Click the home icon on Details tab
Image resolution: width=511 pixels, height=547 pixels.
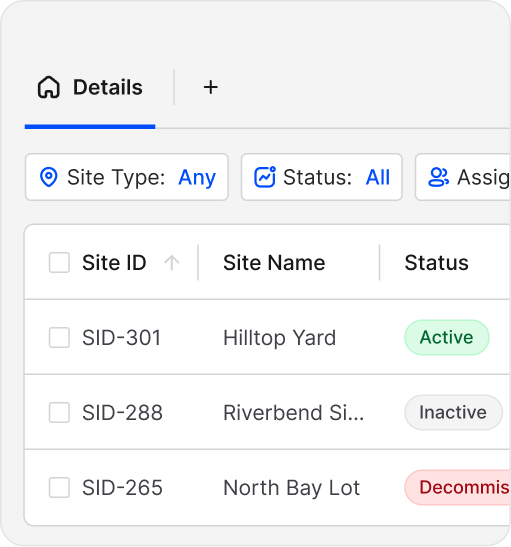(x=49, y=87)
